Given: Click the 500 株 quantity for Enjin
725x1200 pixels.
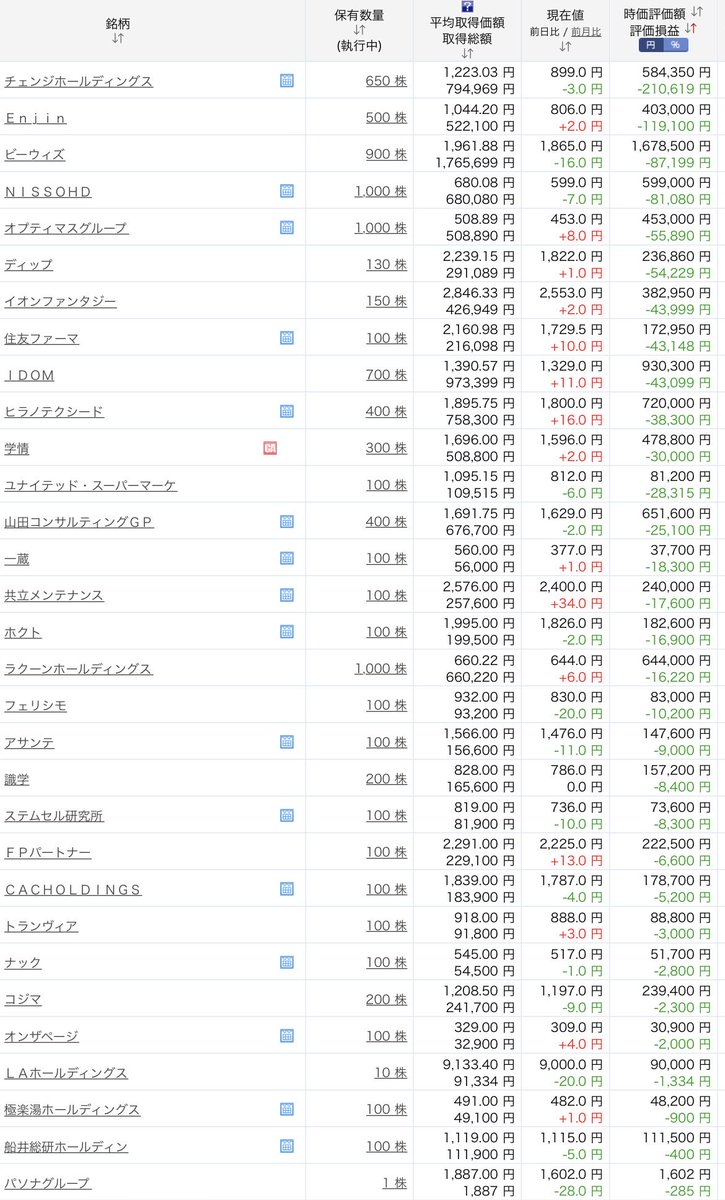Looking at the screenshot, I should tap(386, 118).
